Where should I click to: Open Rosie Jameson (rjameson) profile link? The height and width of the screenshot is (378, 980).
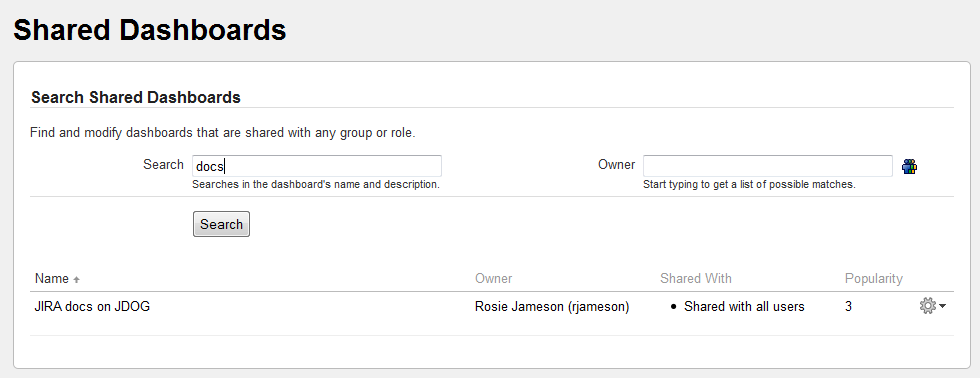552,307
